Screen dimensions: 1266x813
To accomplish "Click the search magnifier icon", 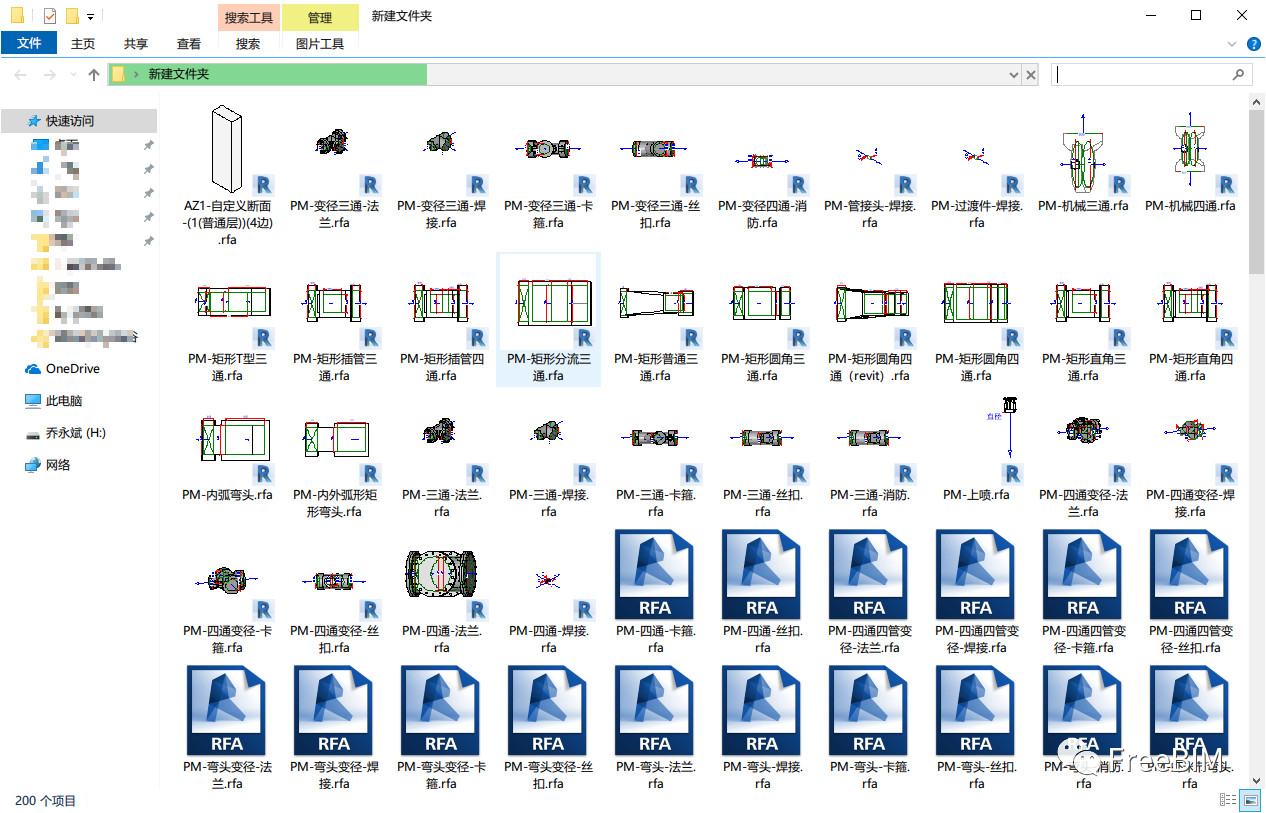I will coord(1239,75).
